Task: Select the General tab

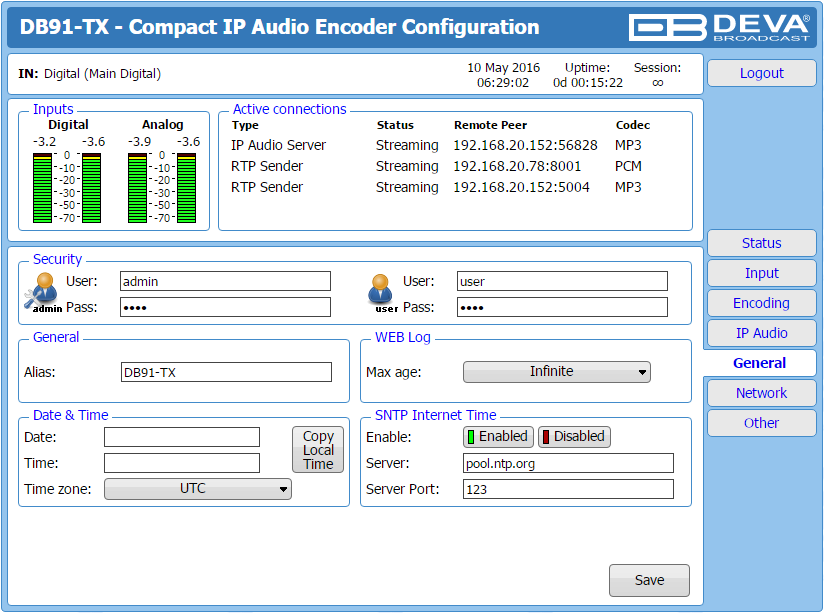Action: pos(761,363)
